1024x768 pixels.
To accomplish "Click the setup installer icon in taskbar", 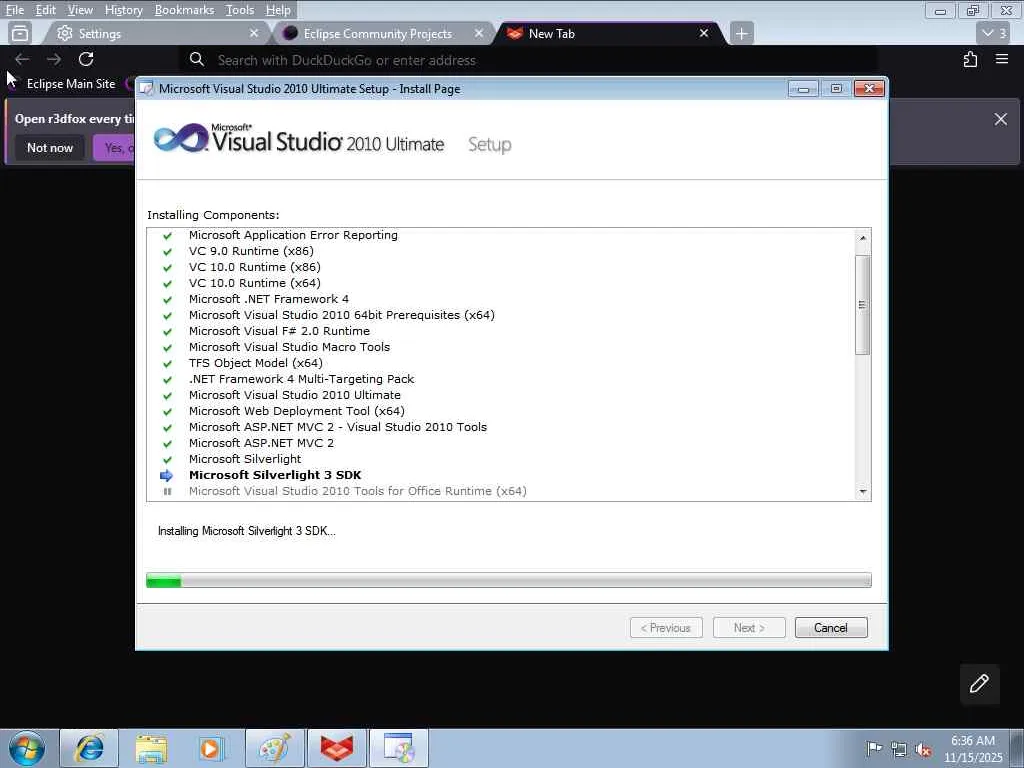I will click(398, 748).
